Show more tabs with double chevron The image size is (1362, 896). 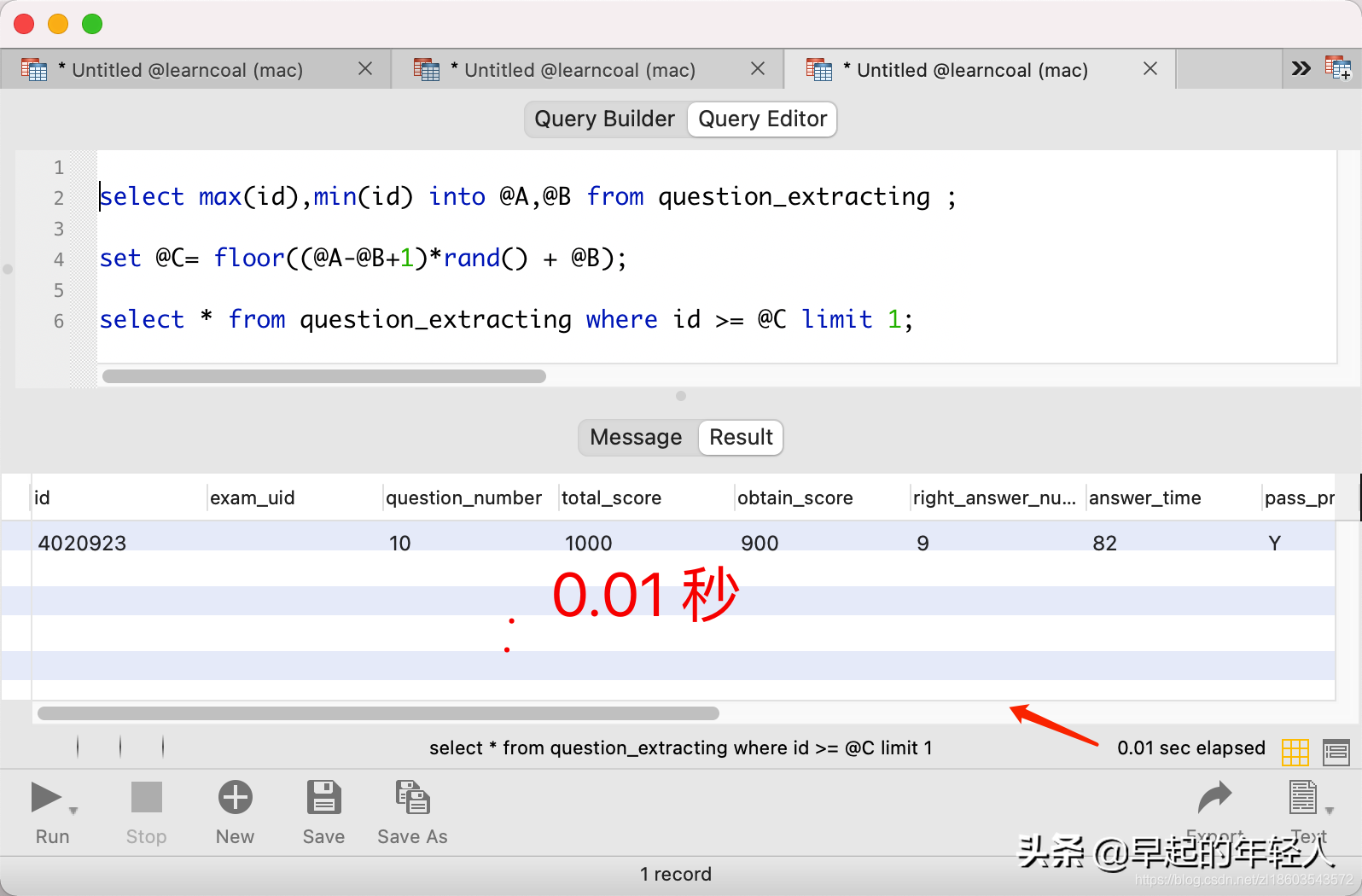1301,69
